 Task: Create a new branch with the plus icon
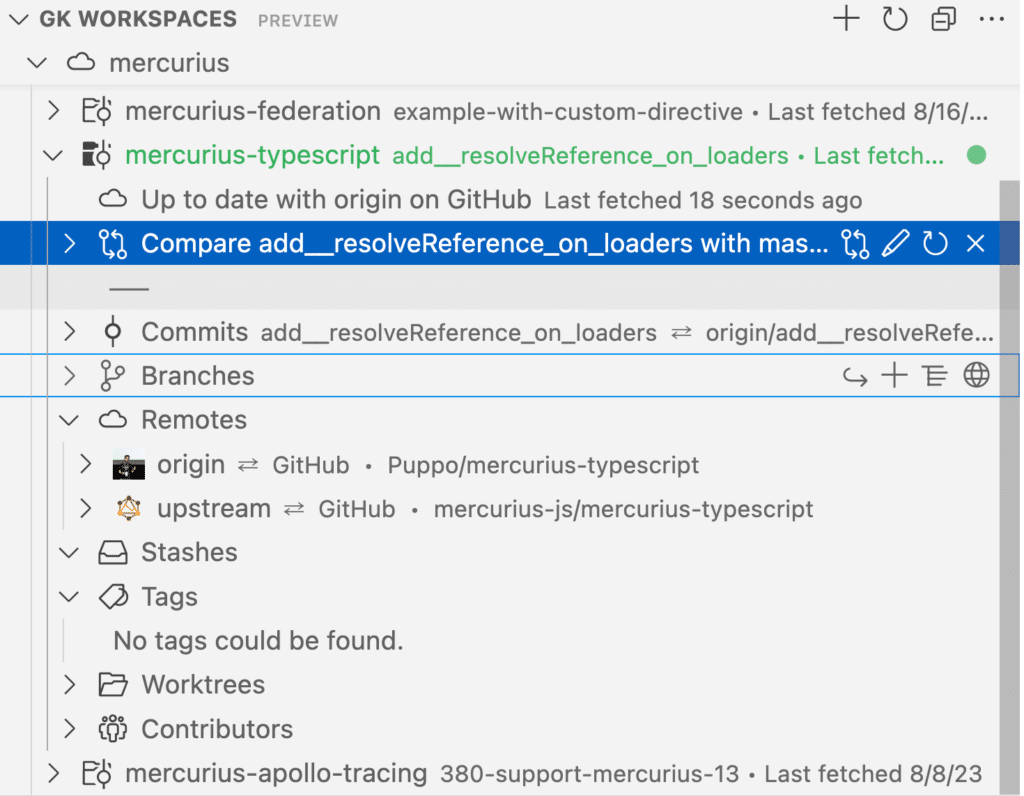(x=893, y=375)
